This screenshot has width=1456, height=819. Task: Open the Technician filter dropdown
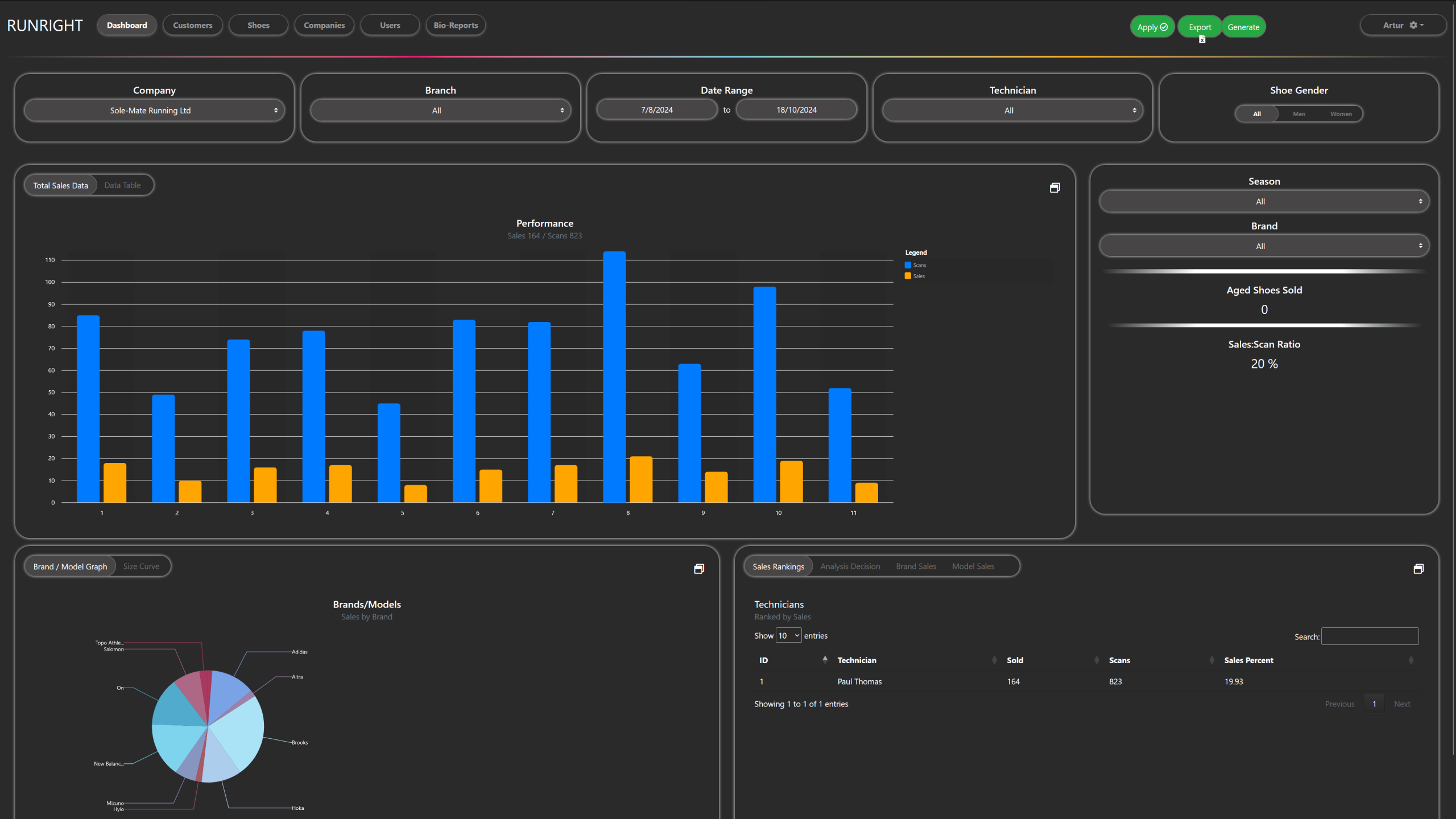(1013, 110)
